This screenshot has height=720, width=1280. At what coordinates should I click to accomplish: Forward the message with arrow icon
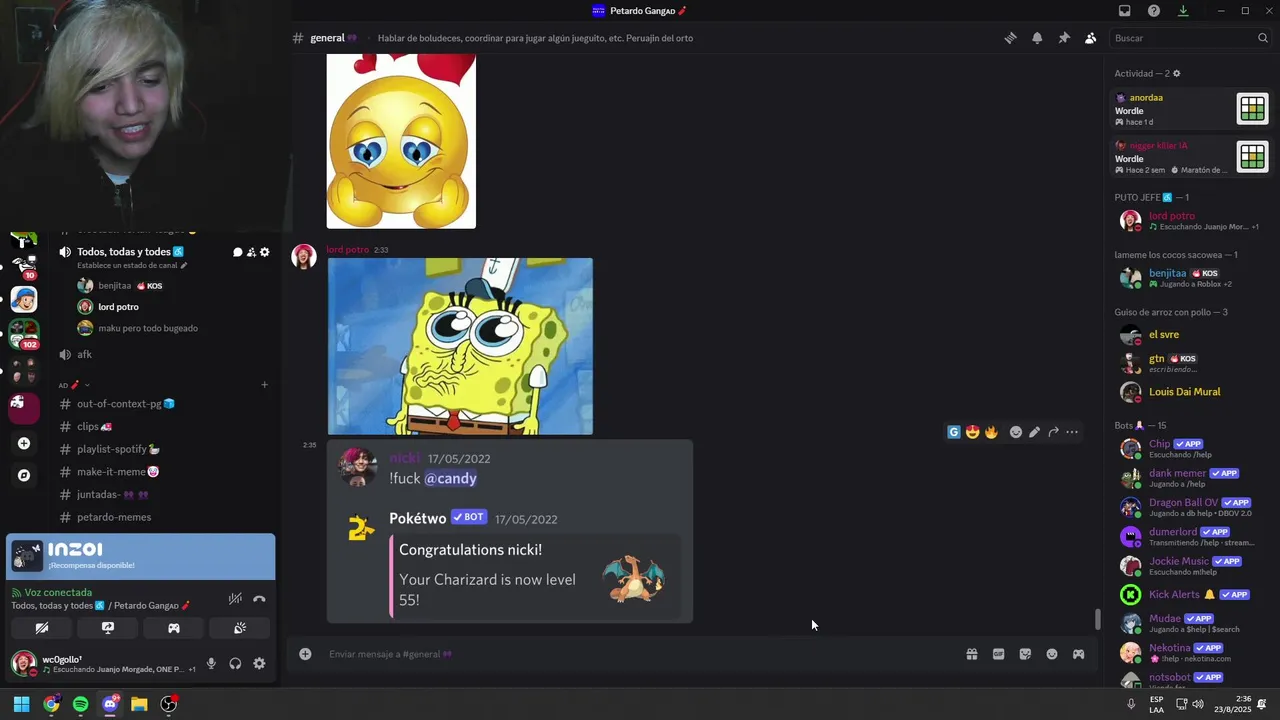[1054, 432]
